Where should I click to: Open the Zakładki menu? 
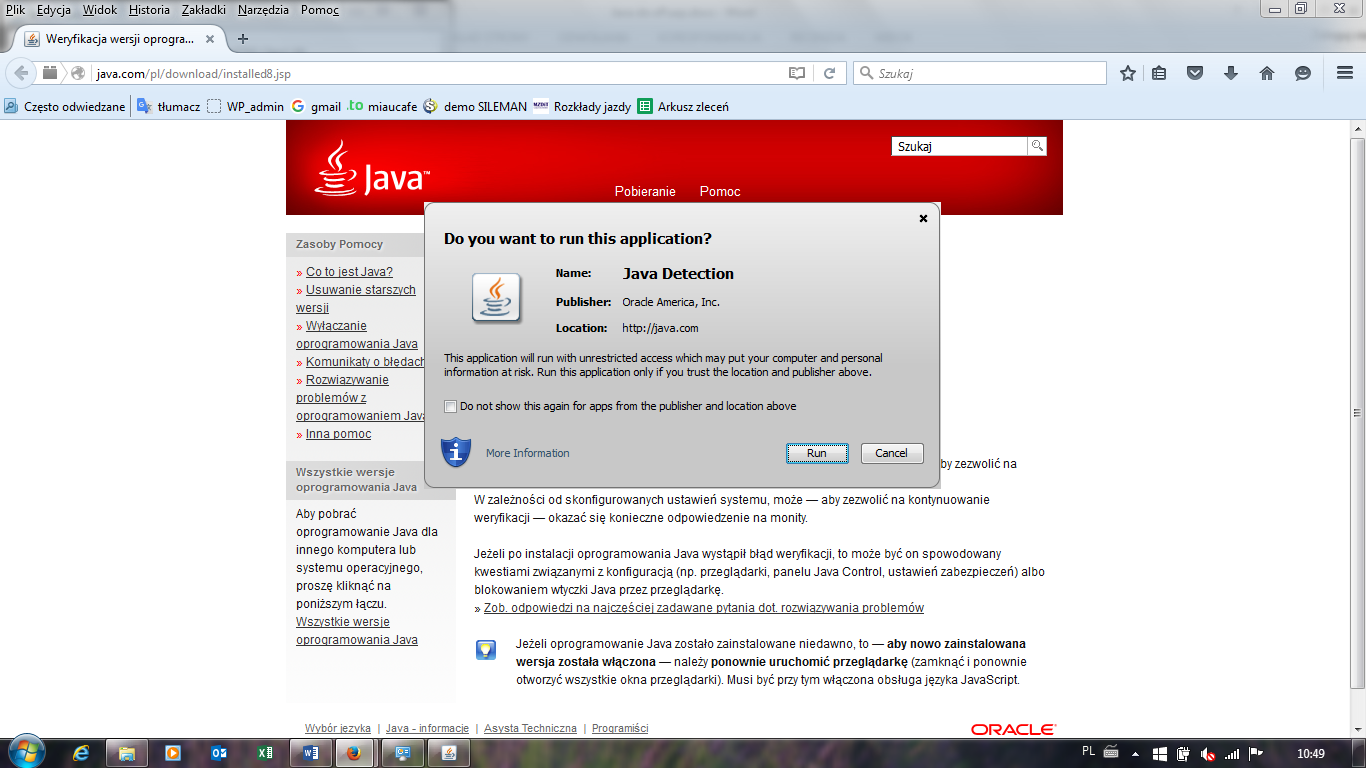204,10
